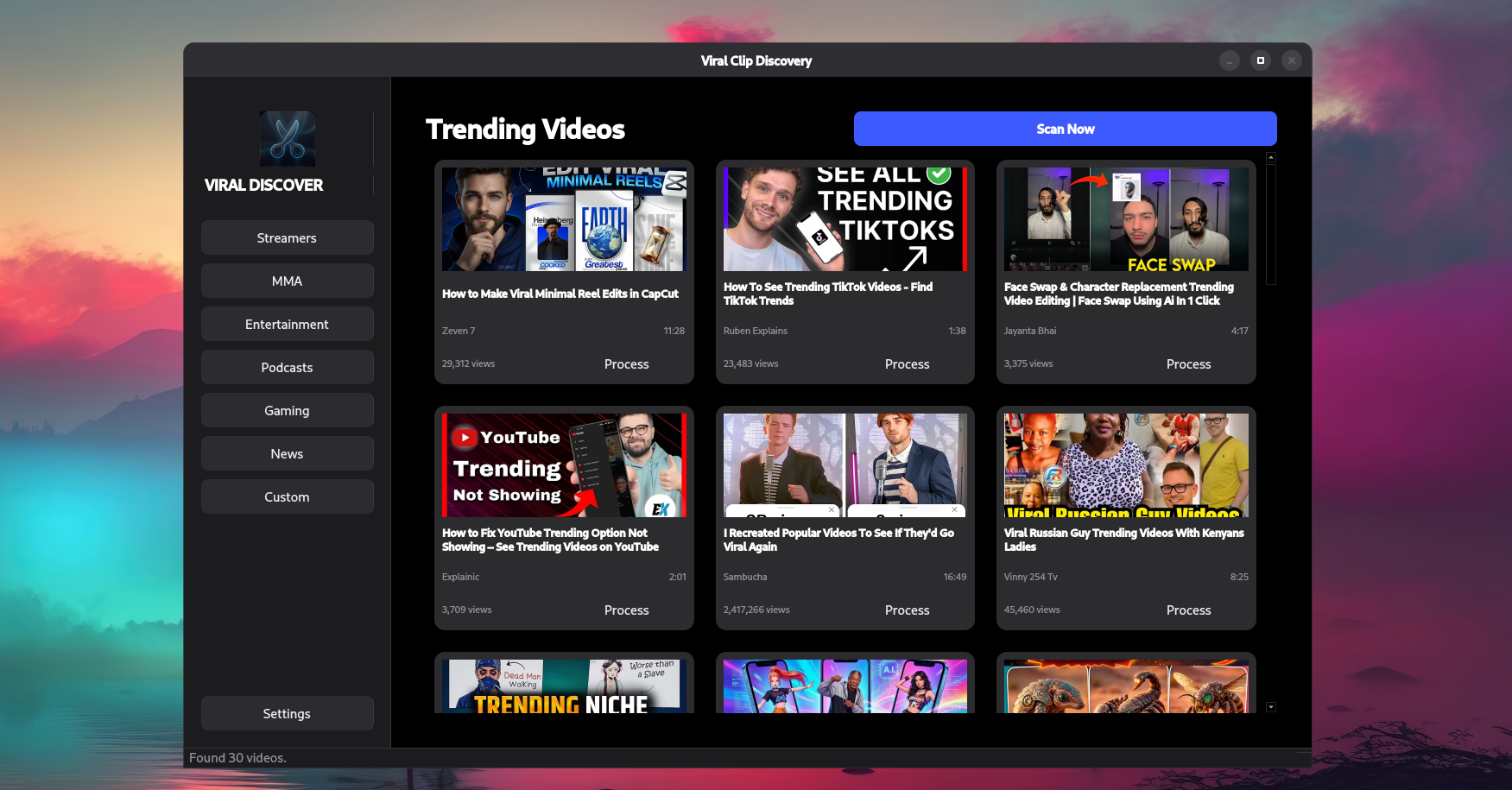
Task: Maximize the Viral Clip Discovery window
Action: tap(1261, 60)
